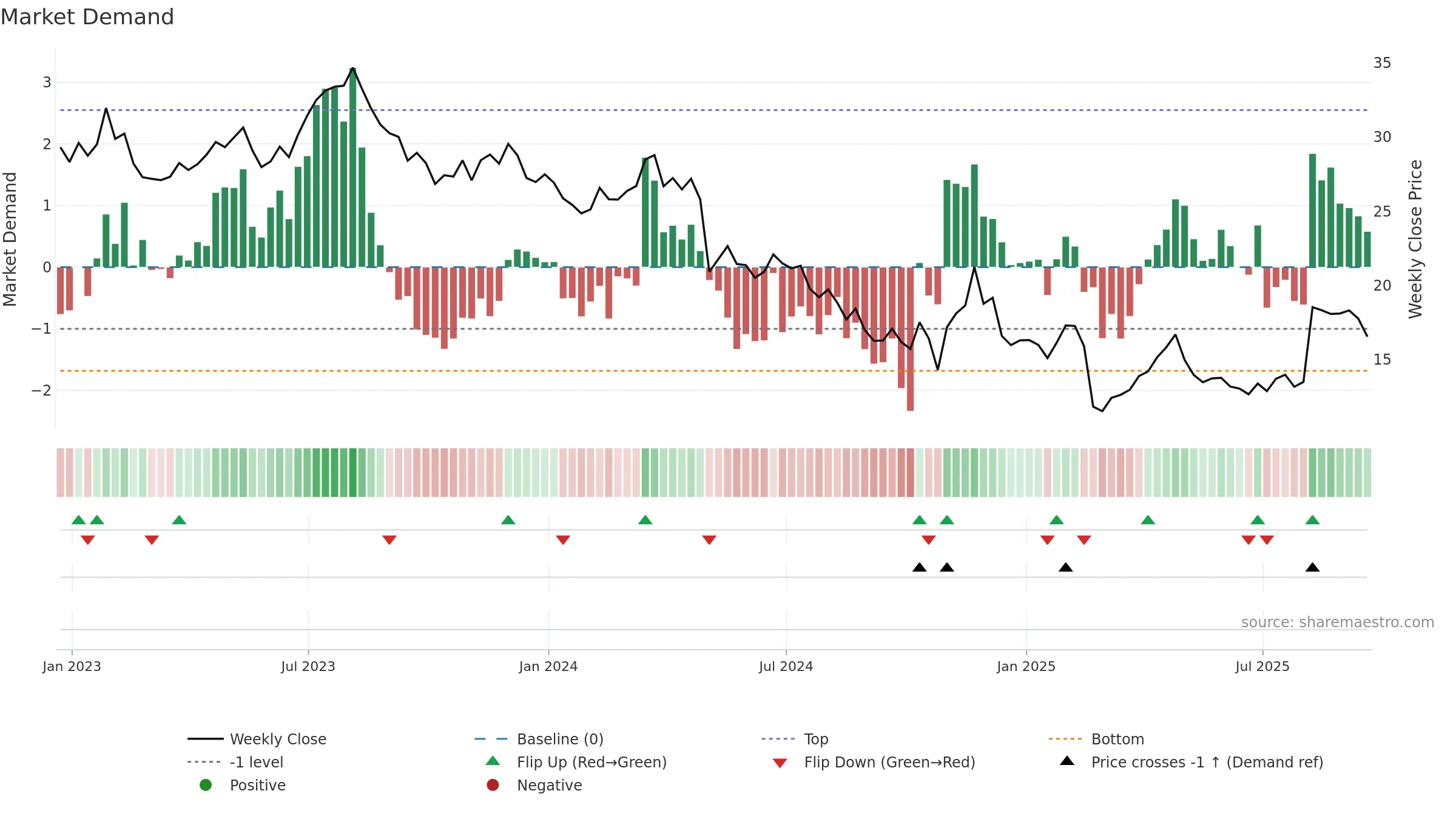
Task: Click the lowest red demand bar in 2024
Action: [910, 339]
